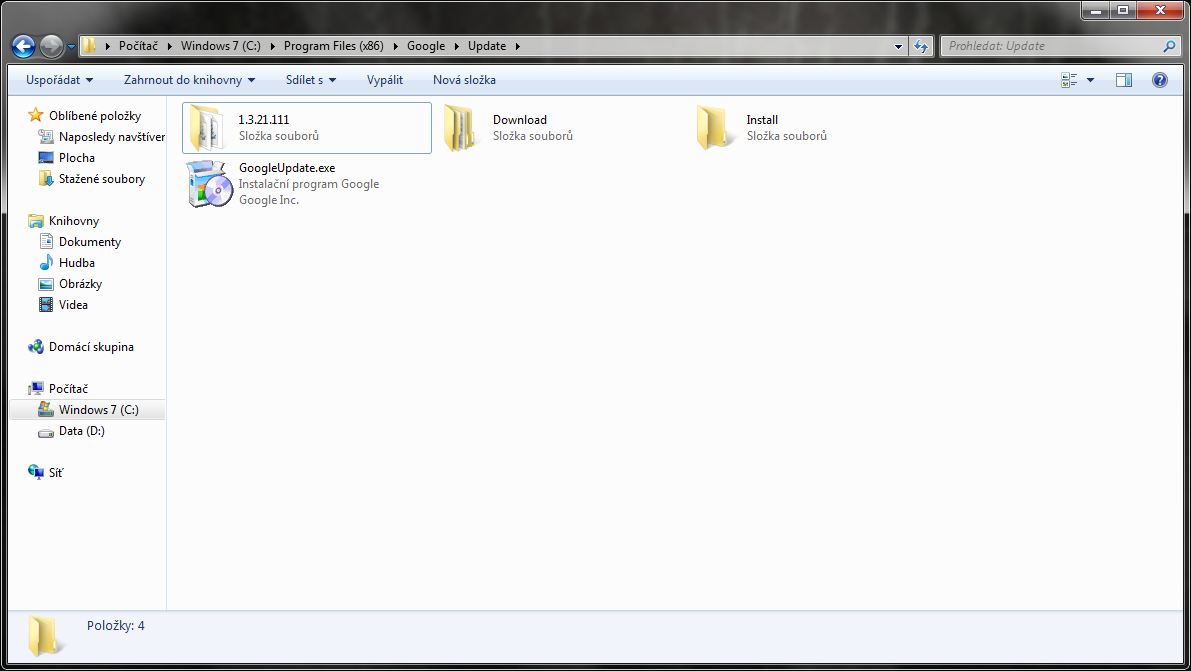This screenshot has width=1191, height=671.
Task: Open the address bar history dropdown arrow
Action: [898, 46]
